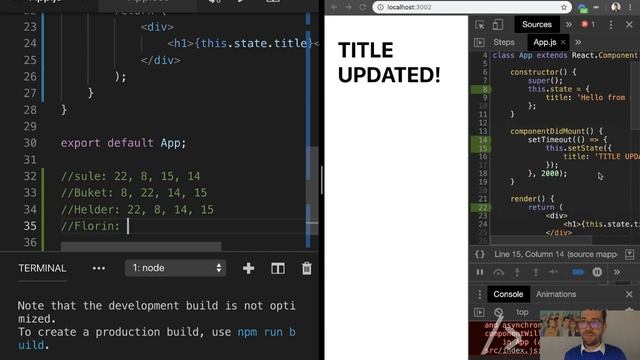Open the console top context dropdown

click(522, 312)
